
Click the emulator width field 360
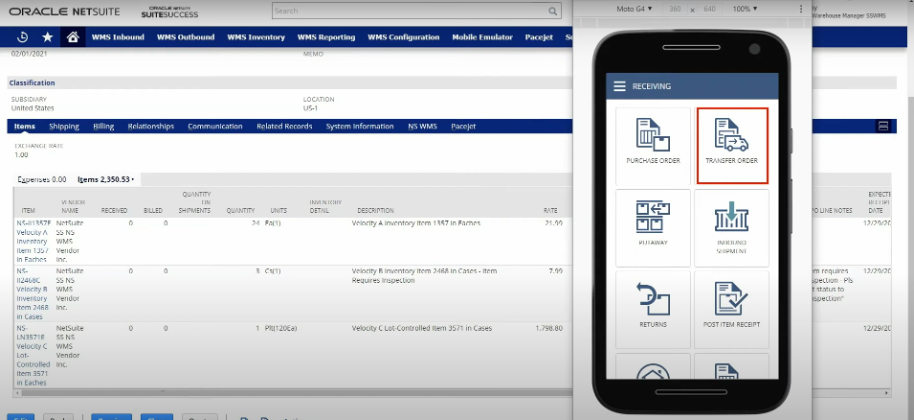(x=674, y=9)
